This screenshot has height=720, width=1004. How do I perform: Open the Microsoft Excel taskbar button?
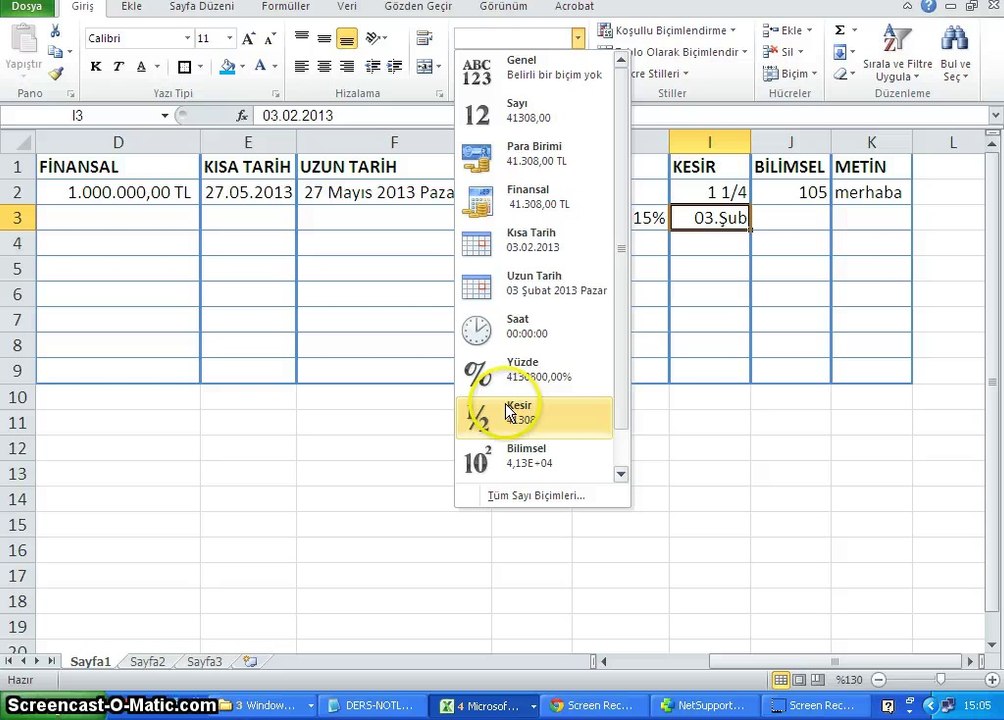(484, 706)
